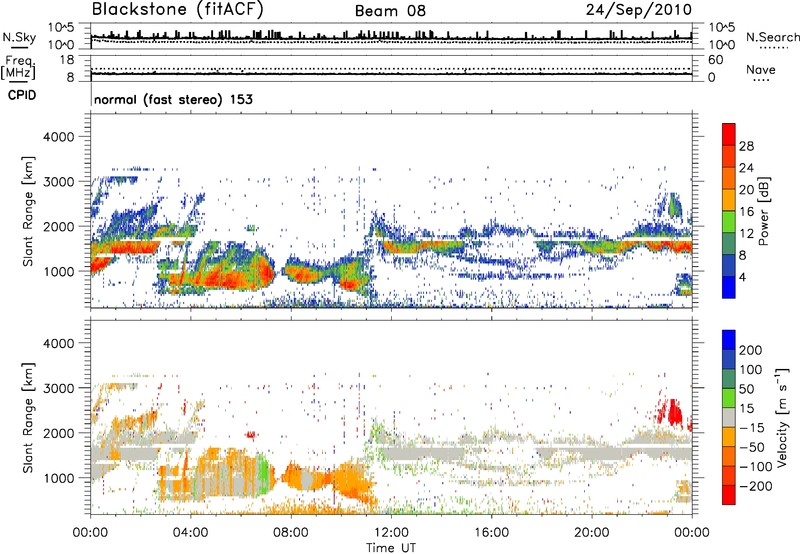The height and width of the screenshot is (554, 800).
Task: Click the "-15" tick on Velocity colorbar
Action: [752, 427]
